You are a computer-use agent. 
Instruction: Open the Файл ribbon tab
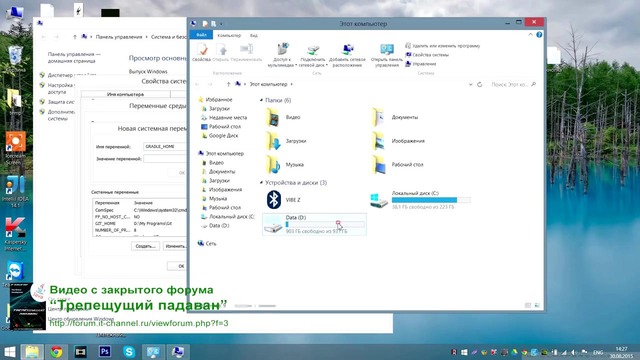pos(201,35)
